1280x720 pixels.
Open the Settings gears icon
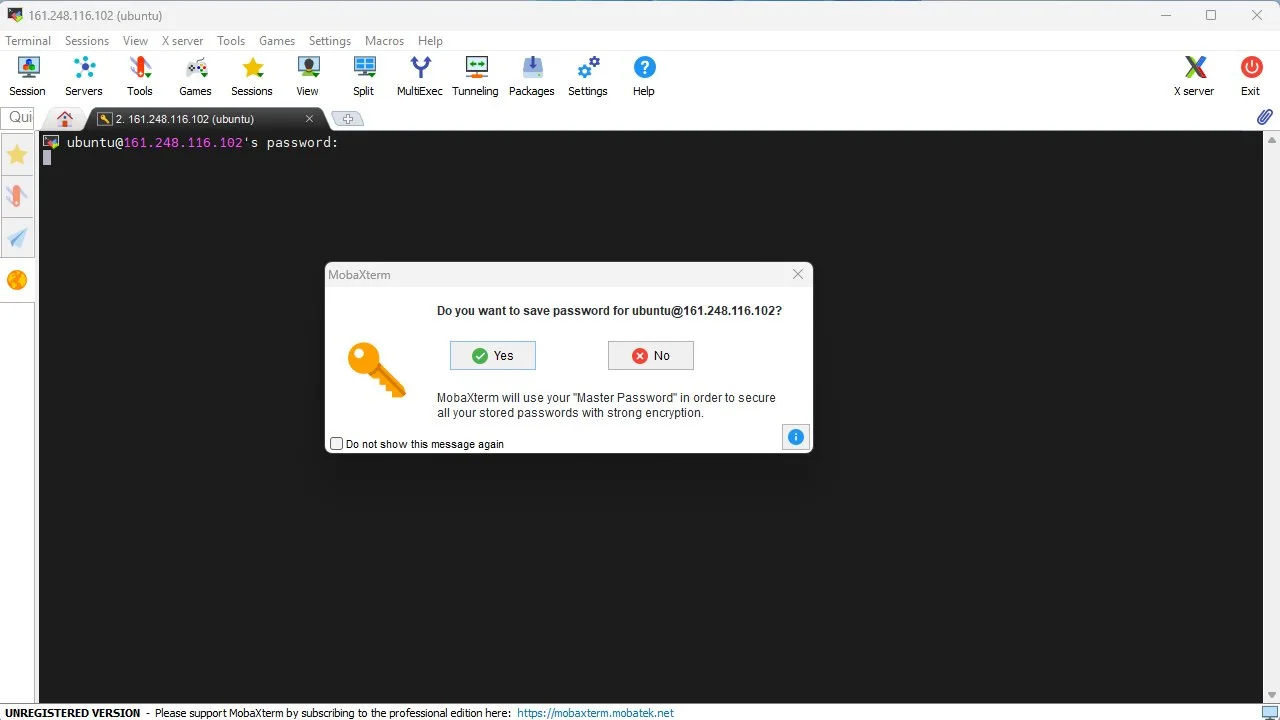pyautogui.click(x=588, y=76)
